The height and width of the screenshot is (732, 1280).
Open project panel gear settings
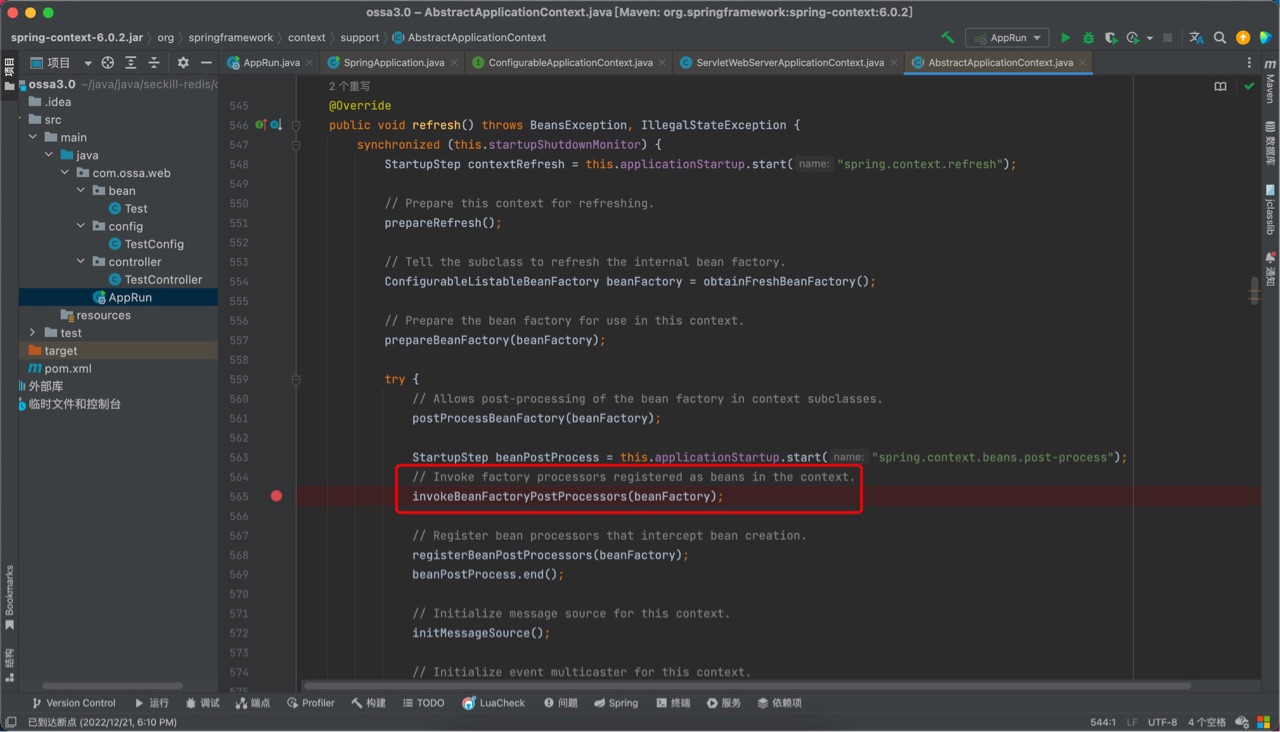click(183, 62)
